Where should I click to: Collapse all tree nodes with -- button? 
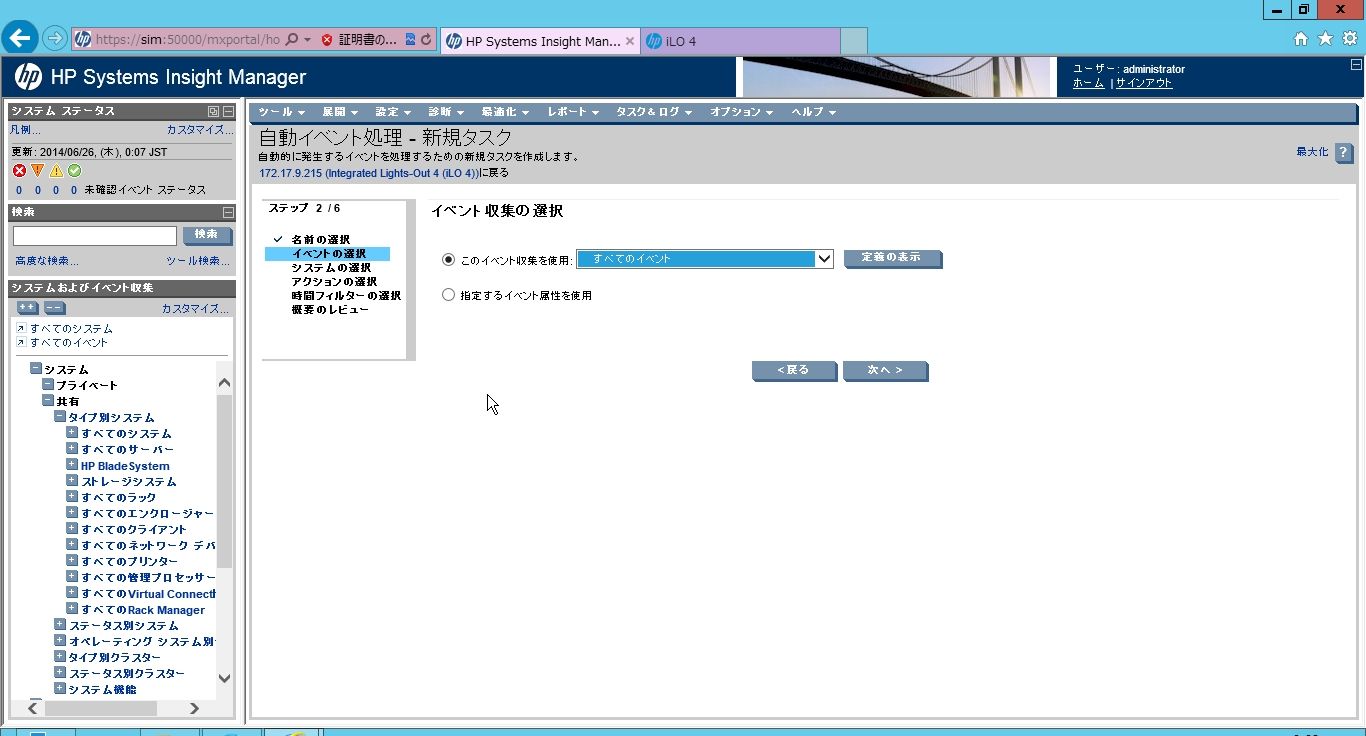tap(55, 308)
